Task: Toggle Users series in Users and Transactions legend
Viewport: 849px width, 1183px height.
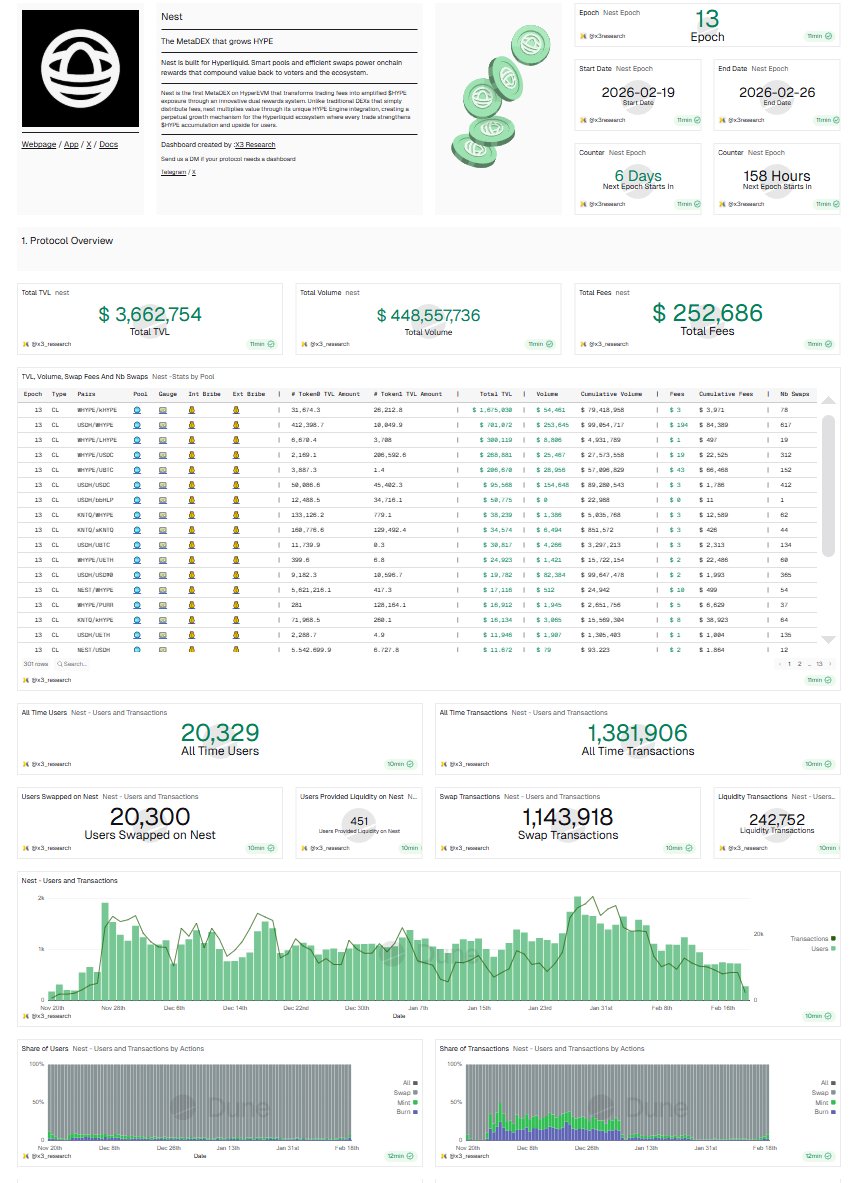Action: [823, 948]
